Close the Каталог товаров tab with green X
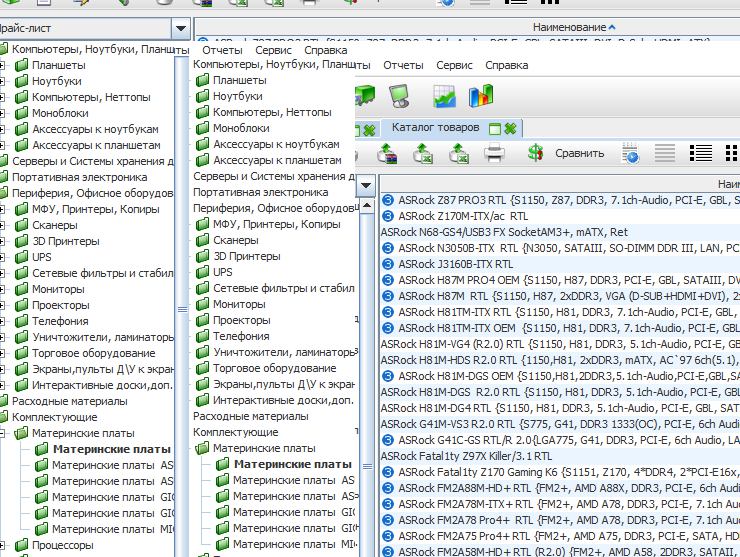The image size is (740, 557). [510, 128]
